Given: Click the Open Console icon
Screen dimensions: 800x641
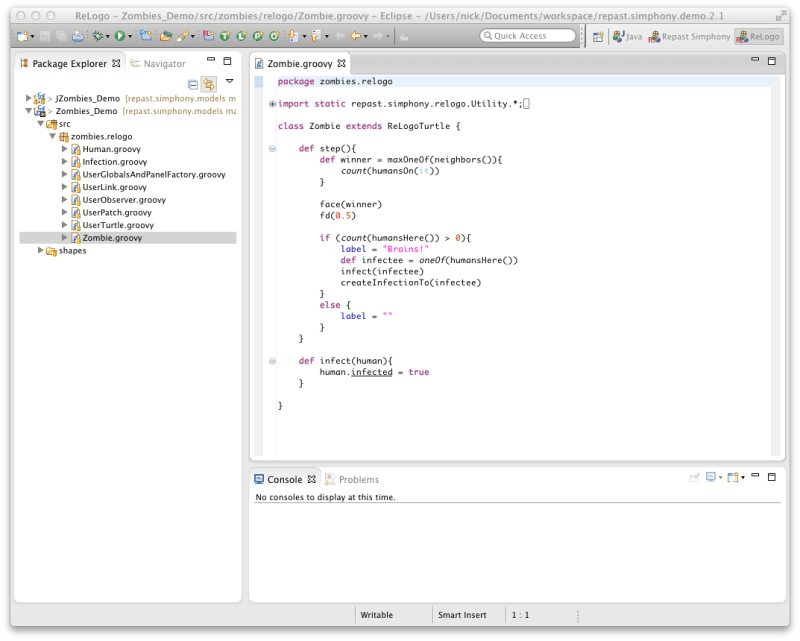Looking at the screenshot, I should (733, 478).
